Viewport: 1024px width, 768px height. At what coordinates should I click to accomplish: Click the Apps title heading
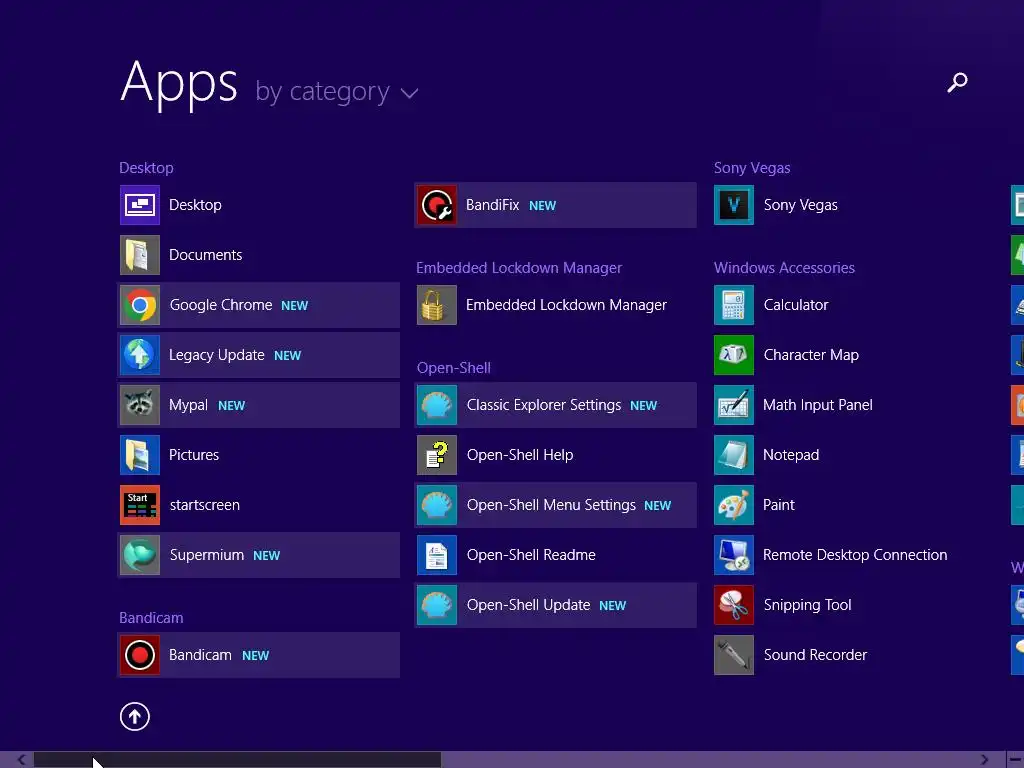click(x=179, y=84)
